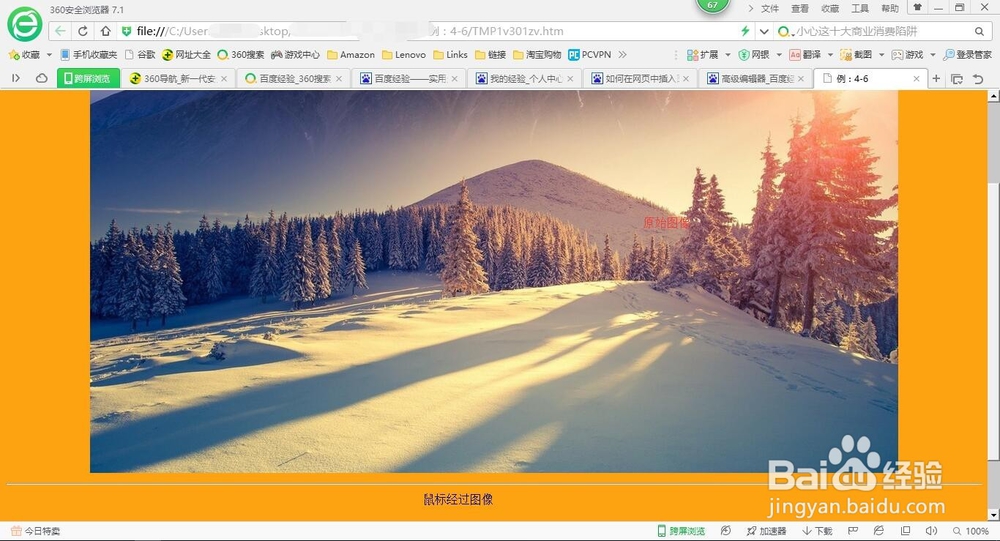Open the 登录管家 login manager
This screenshot has width=1000, height=541.
(967, 55)
